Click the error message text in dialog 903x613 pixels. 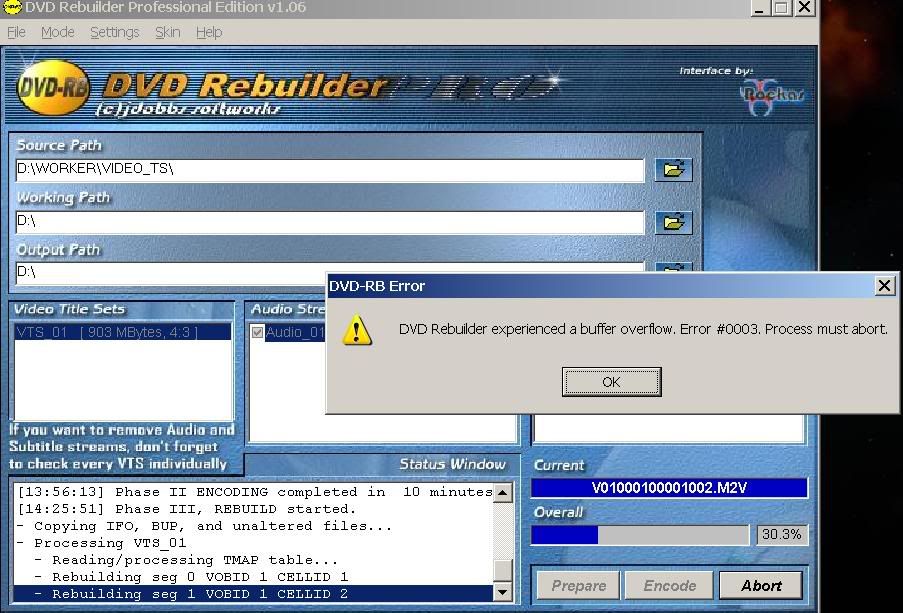[x=643, y=329]
